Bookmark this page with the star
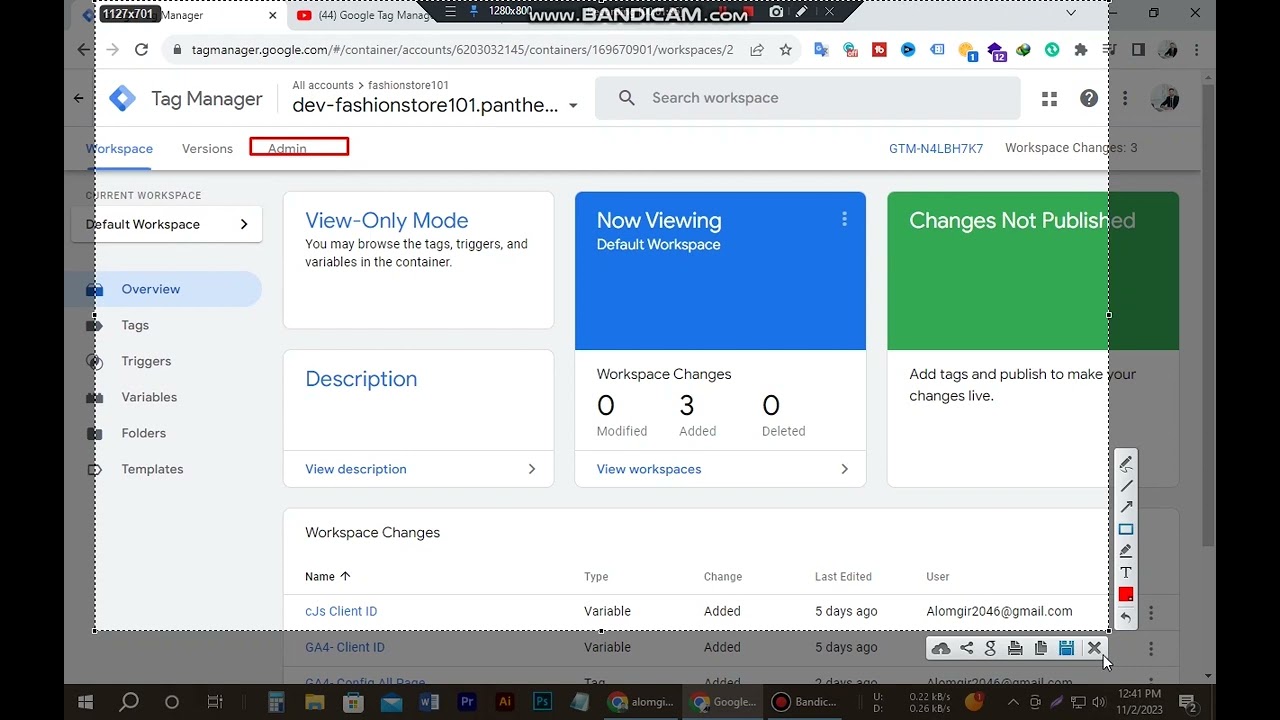Viewport: 1280px width, 720px height. pyautogui.click(x=786, y=49)
